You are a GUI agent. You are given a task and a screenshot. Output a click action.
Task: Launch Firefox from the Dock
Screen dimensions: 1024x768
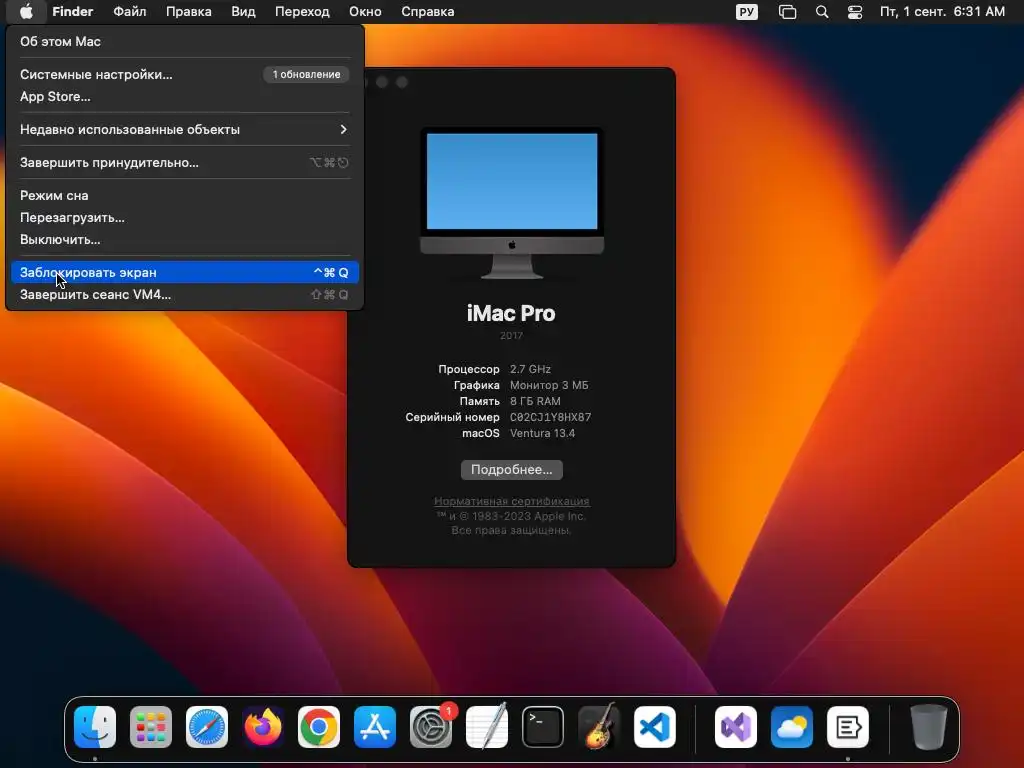click(x=263, y=726)
